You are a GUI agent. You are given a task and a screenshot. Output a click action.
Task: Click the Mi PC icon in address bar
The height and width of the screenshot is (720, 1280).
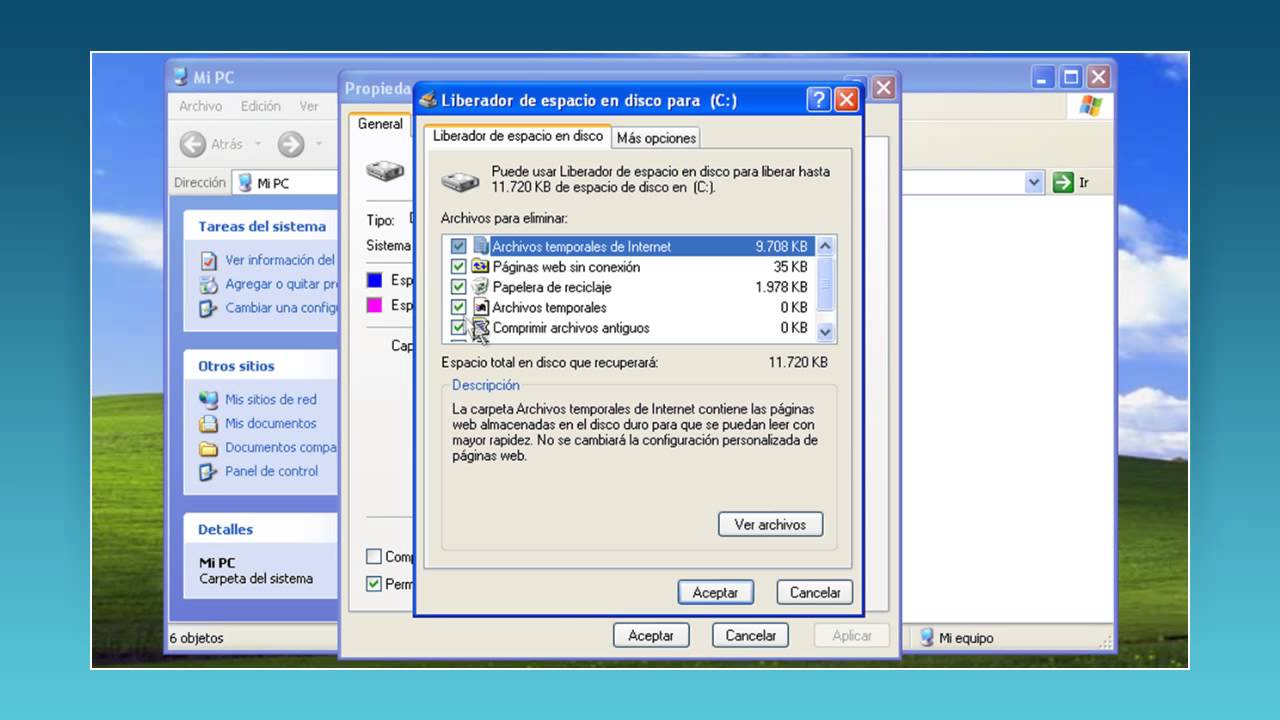coord(246,183)
